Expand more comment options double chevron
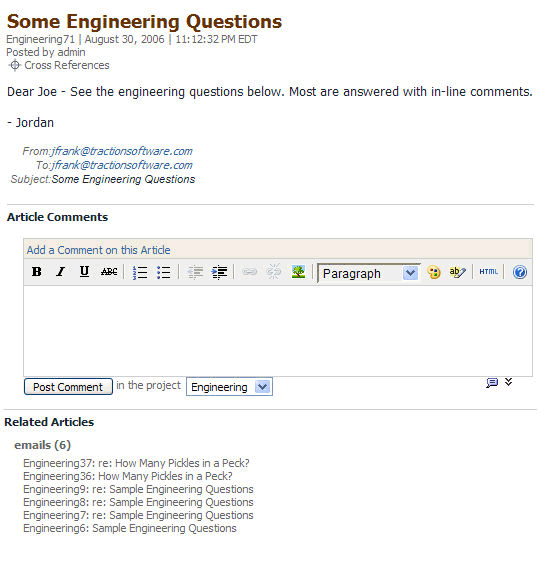This screenshot has width=540, height=562. (x=508, y=382)
